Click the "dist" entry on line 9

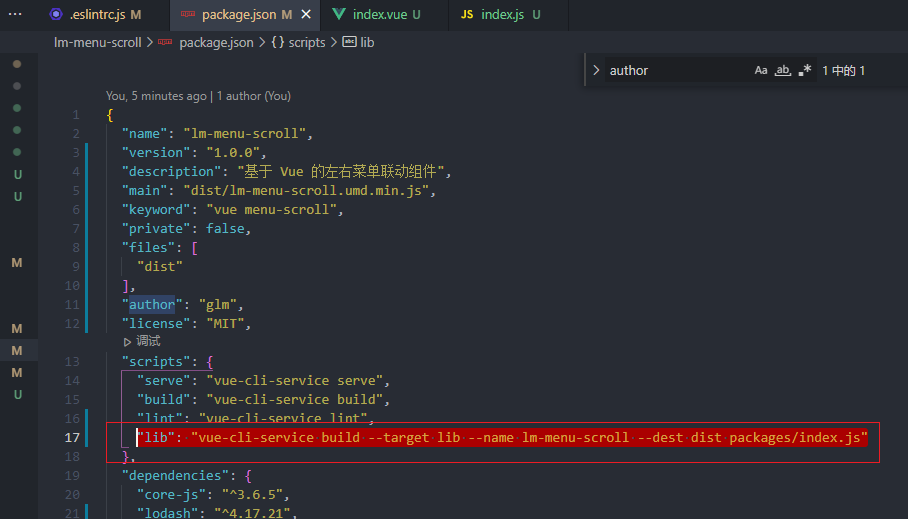tap(160, 266)
